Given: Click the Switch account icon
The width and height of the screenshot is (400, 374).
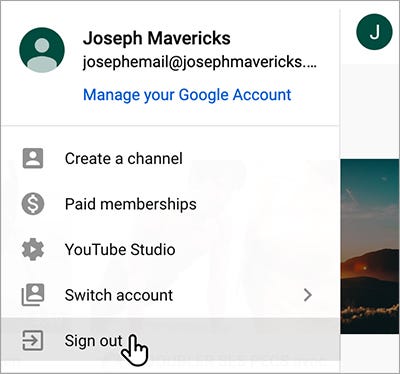Looking at the screenshot, I should pyautogui.click(x=33, y=295).
